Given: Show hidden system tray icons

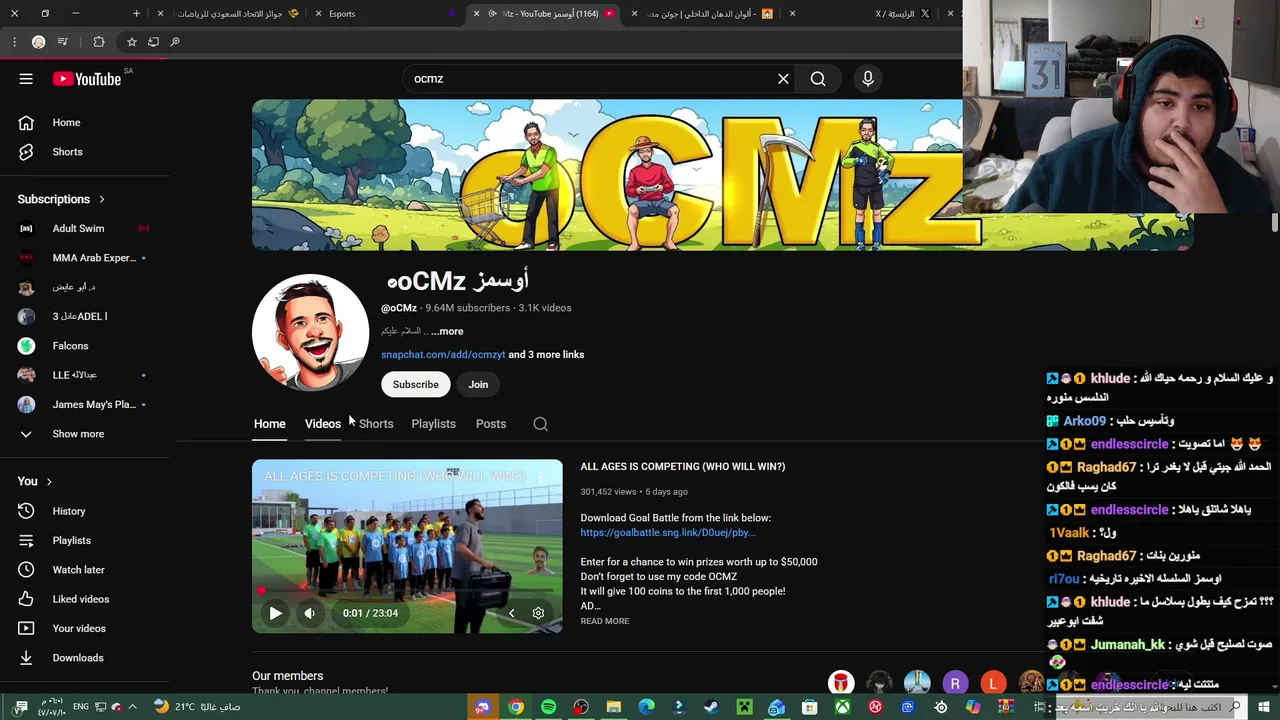Looking at the screenshot, I should pyautogui.click(x=132, y=707).
